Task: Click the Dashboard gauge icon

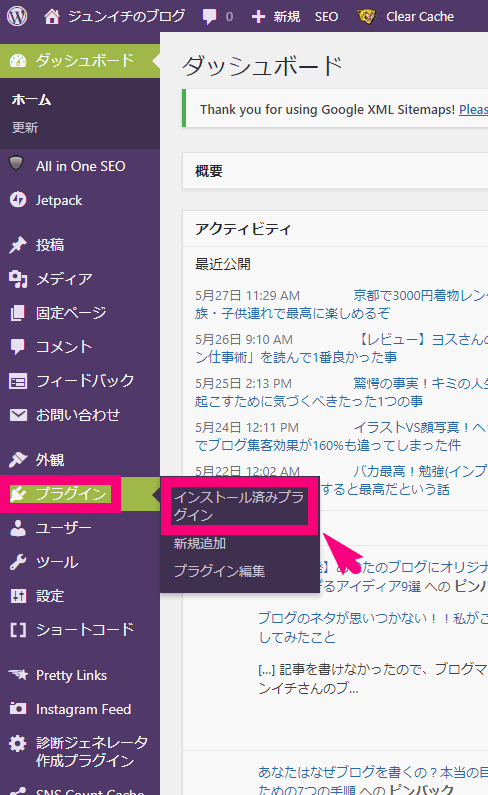Action: [18, 61]
